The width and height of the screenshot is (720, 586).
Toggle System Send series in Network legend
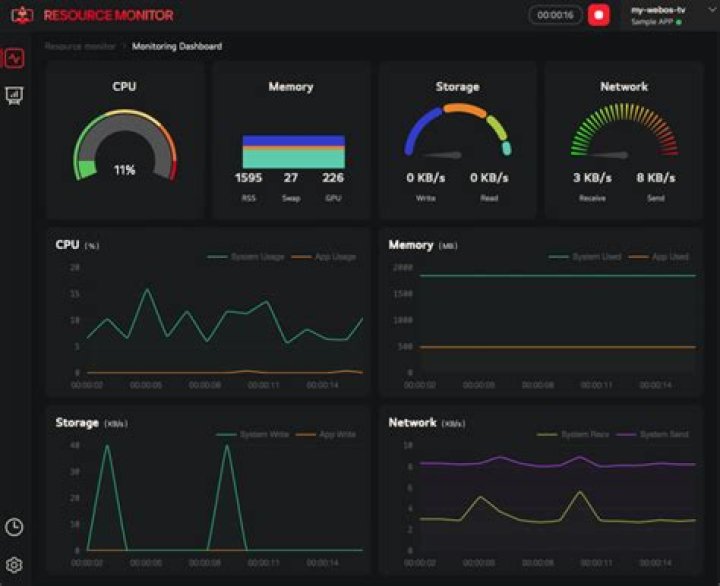click(652, 434)
